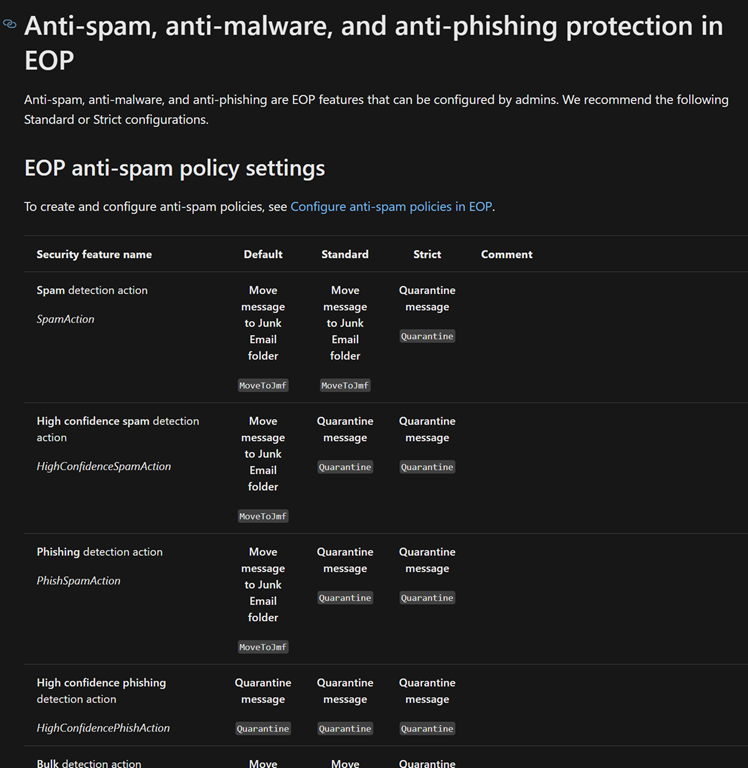
Task: Click the Standard Quarantine badge for HighConfidenceSpamAction
Action: click(345, 467)
